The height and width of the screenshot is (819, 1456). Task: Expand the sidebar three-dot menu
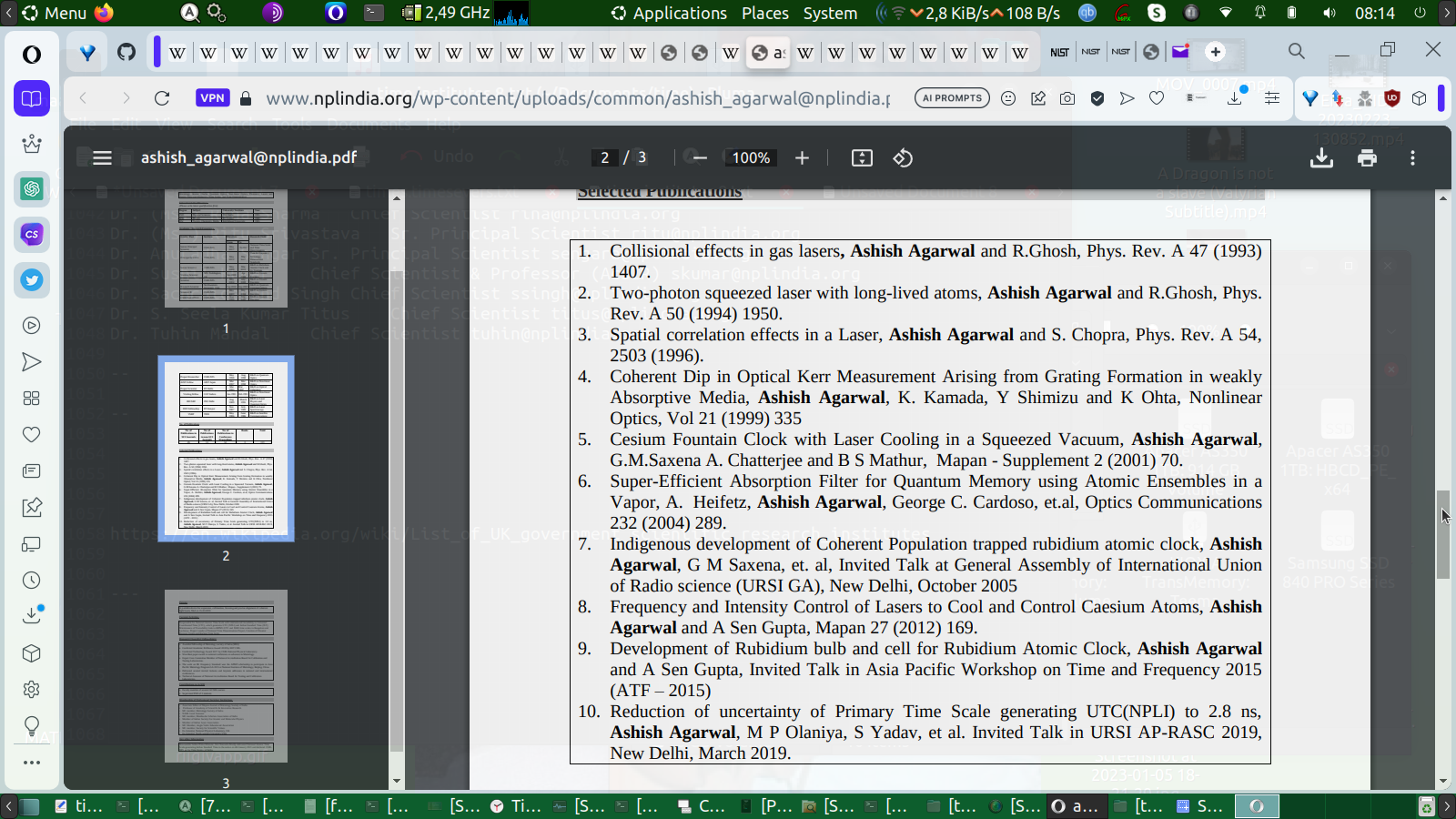point(32,763)
